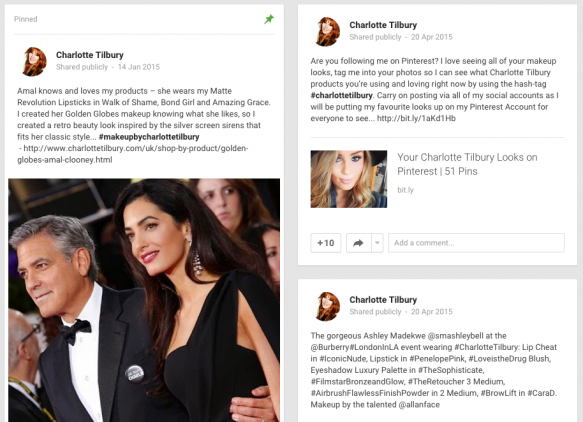The image size is (583, 422).
Task: Open Charlotte Tilbury avatar on pinned post
Action: click(35, 61)
